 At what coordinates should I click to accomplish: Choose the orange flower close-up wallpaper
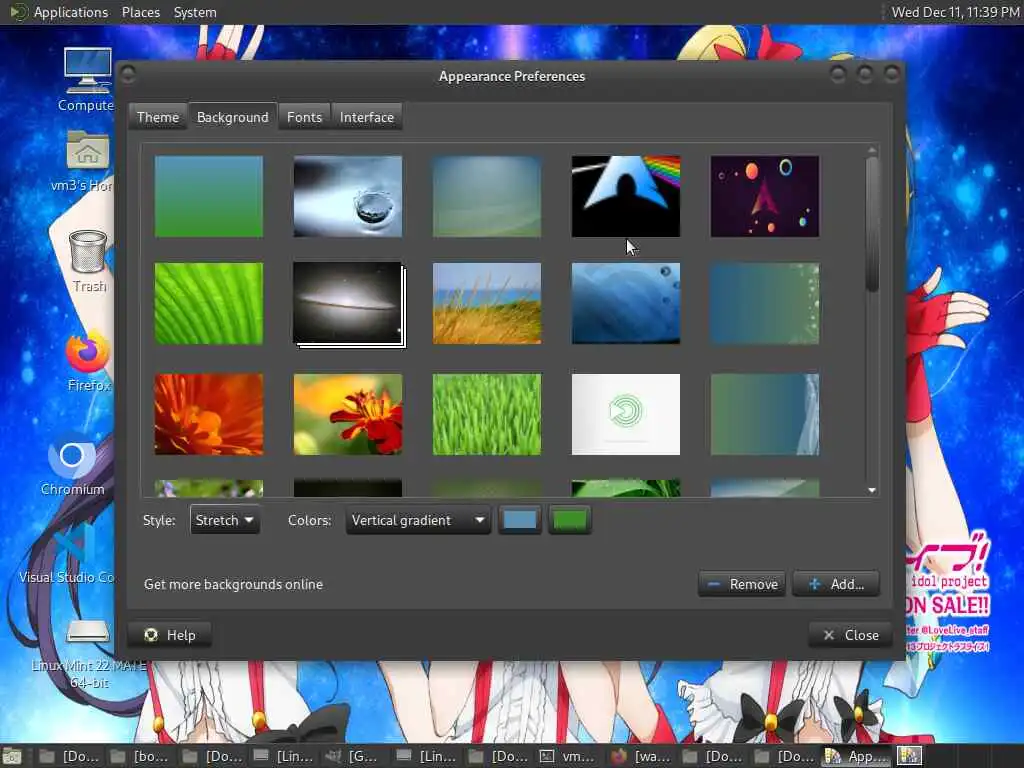pos(209,414)
